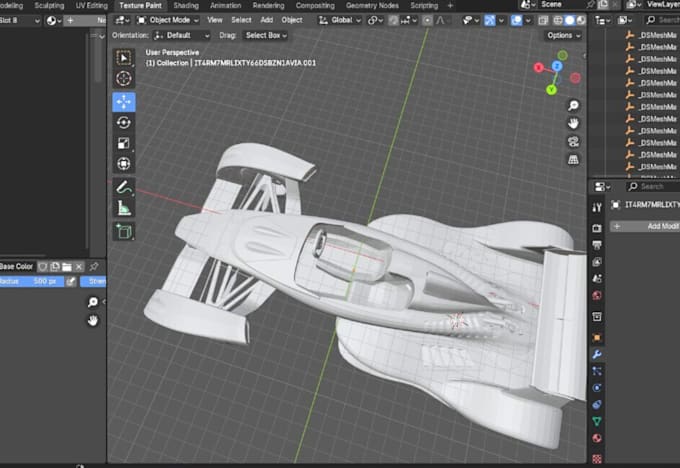
Task: Activate the Move tool
Action: [124, 102]
